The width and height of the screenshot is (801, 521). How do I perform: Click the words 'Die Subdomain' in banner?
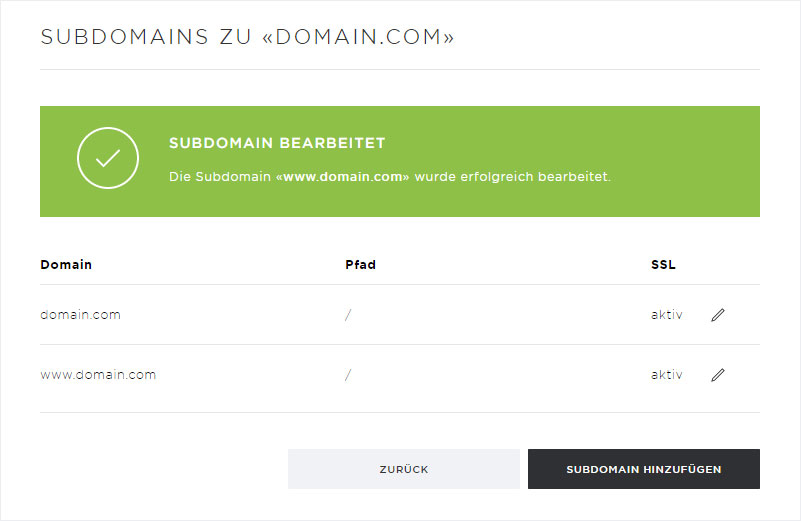tap(220, 177)
